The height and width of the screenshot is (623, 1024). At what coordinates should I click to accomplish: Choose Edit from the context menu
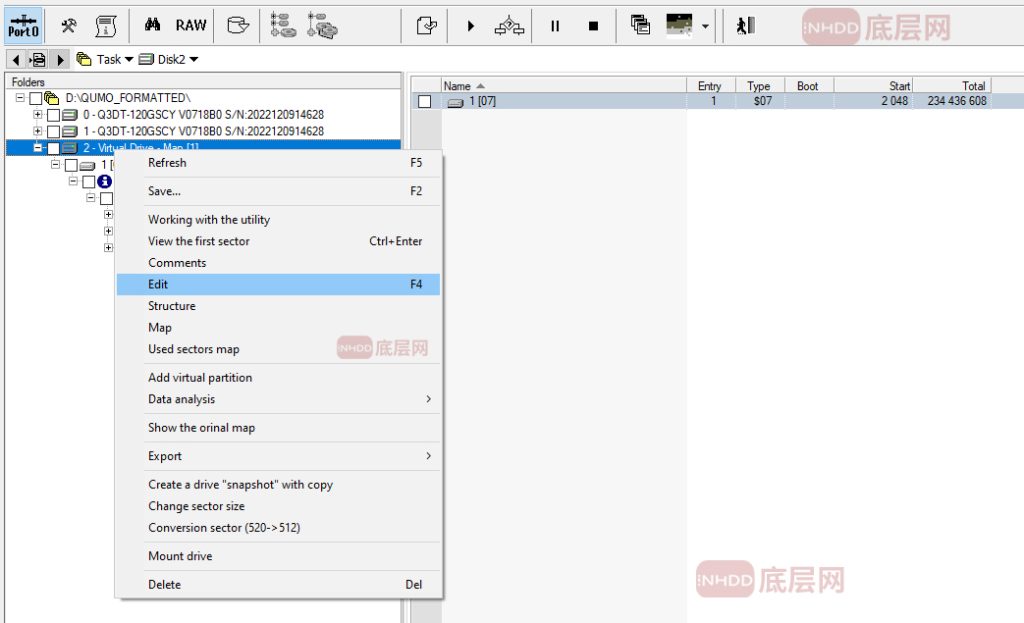point(158,285)
